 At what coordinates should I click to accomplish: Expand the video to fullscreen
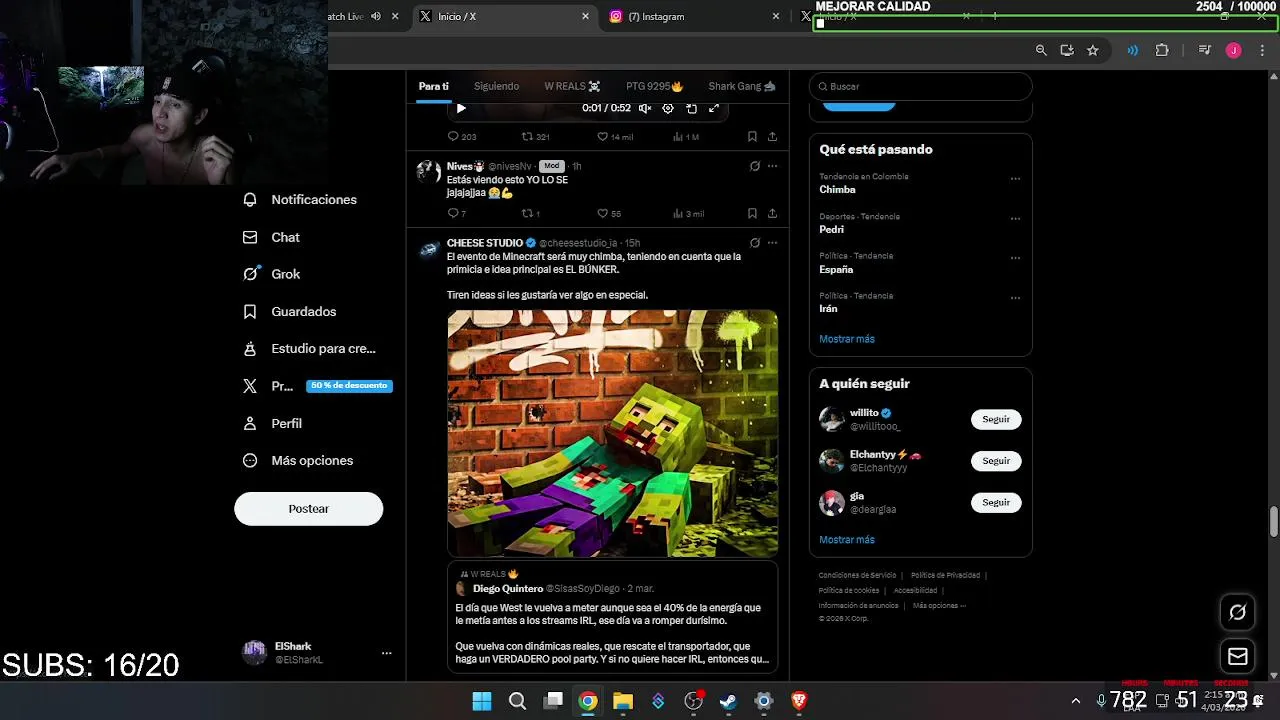point(714,108)
